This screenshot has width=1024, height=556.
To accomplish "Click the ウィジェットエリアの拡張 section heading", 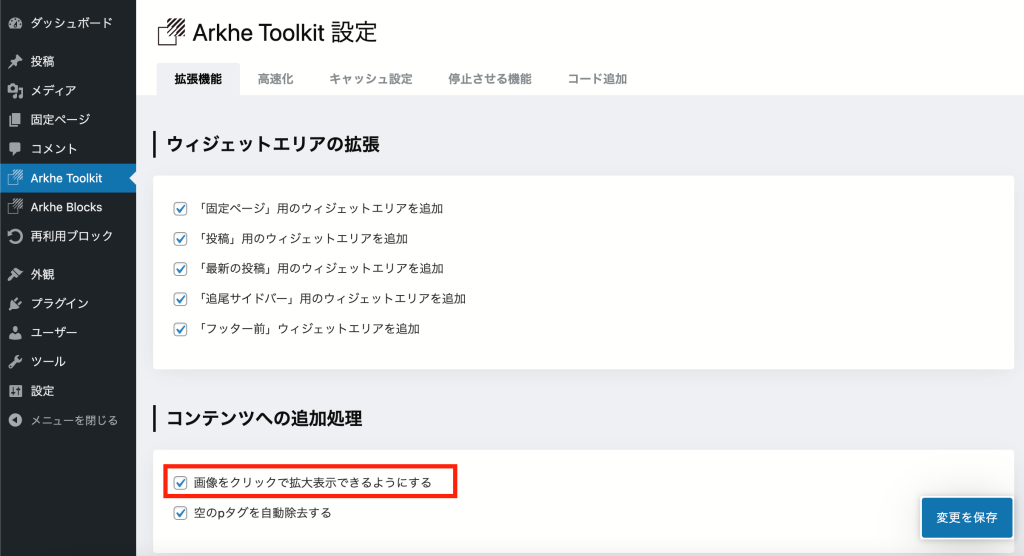I will [x=273, y=144].
